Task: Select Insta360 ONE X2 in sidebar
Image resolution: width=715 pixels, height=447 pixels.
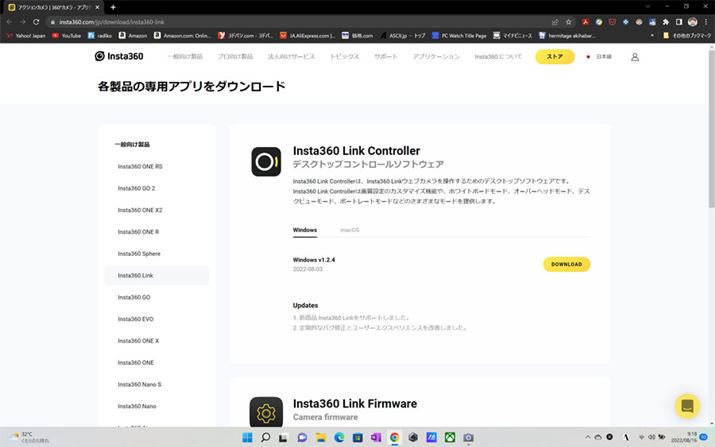Action: 140,210
